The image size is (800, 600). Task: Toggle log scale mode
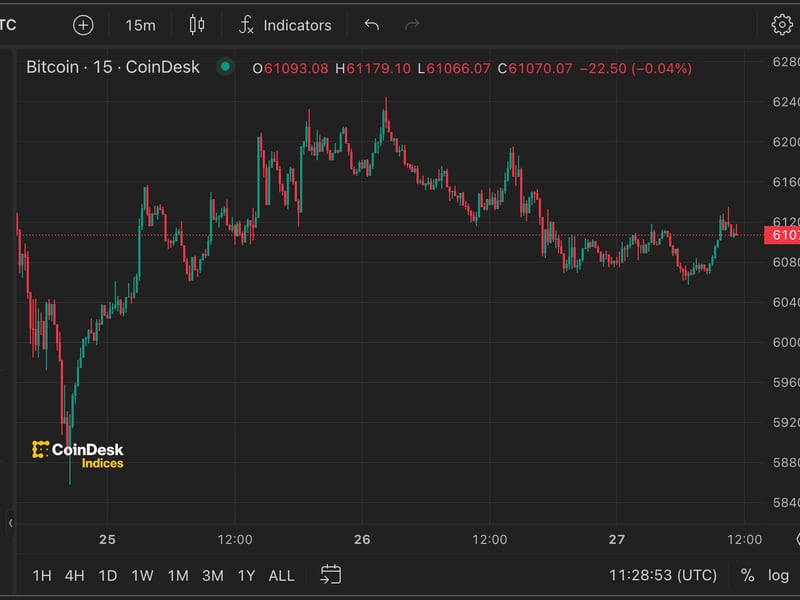pyautogui.click(x=778, y=575)
